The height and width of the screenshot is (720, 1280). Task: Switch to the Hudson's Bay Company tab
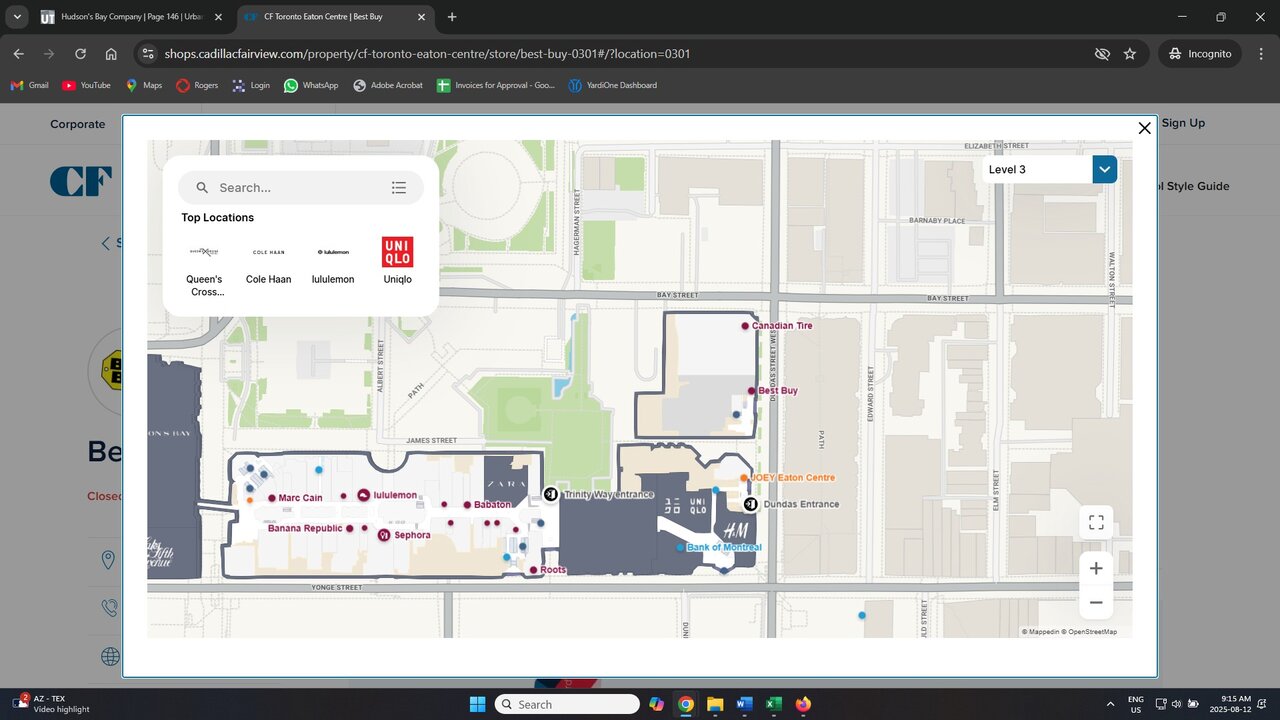131,17
